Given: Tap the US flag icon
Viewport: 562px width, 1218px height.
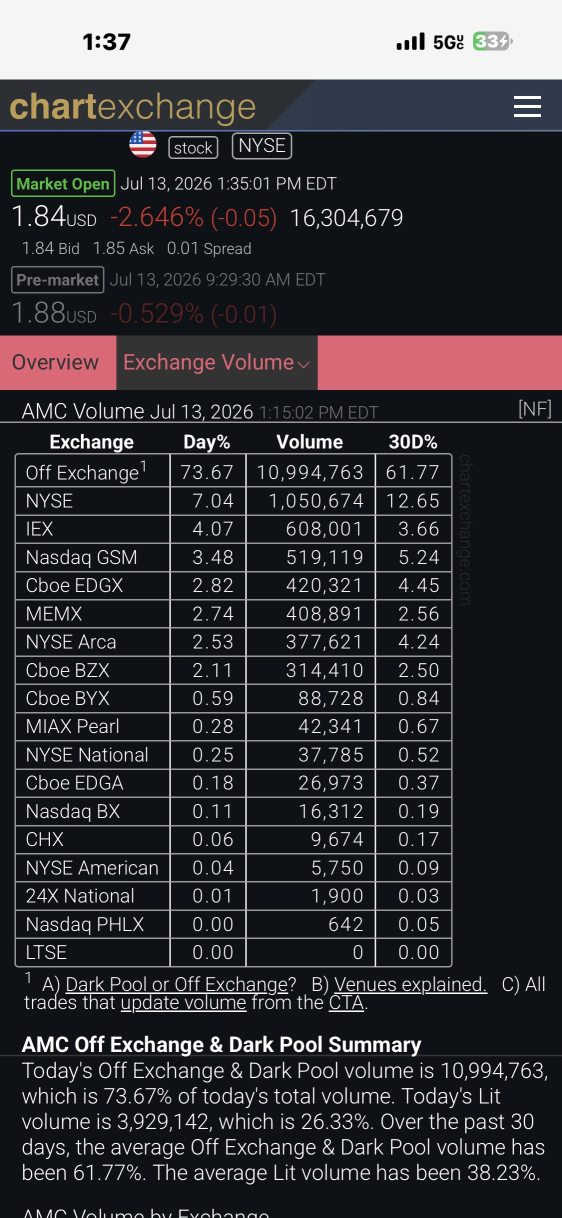Looking at the screenshot, I should point(143,145).
